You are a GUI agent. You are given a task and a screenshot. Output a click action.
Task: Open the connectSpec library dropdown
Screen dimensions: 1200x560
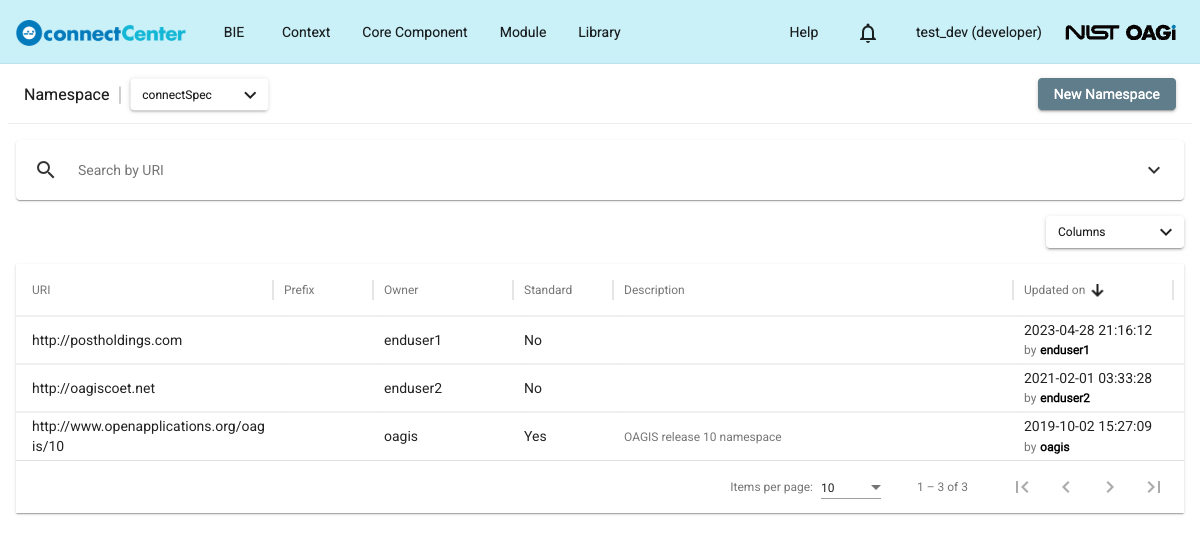point(199,95)
